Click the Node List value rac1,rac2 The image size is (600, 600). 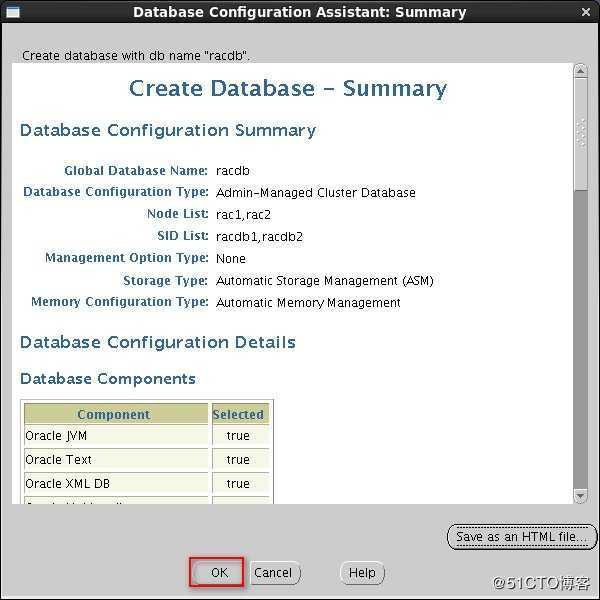coord(243,215)
